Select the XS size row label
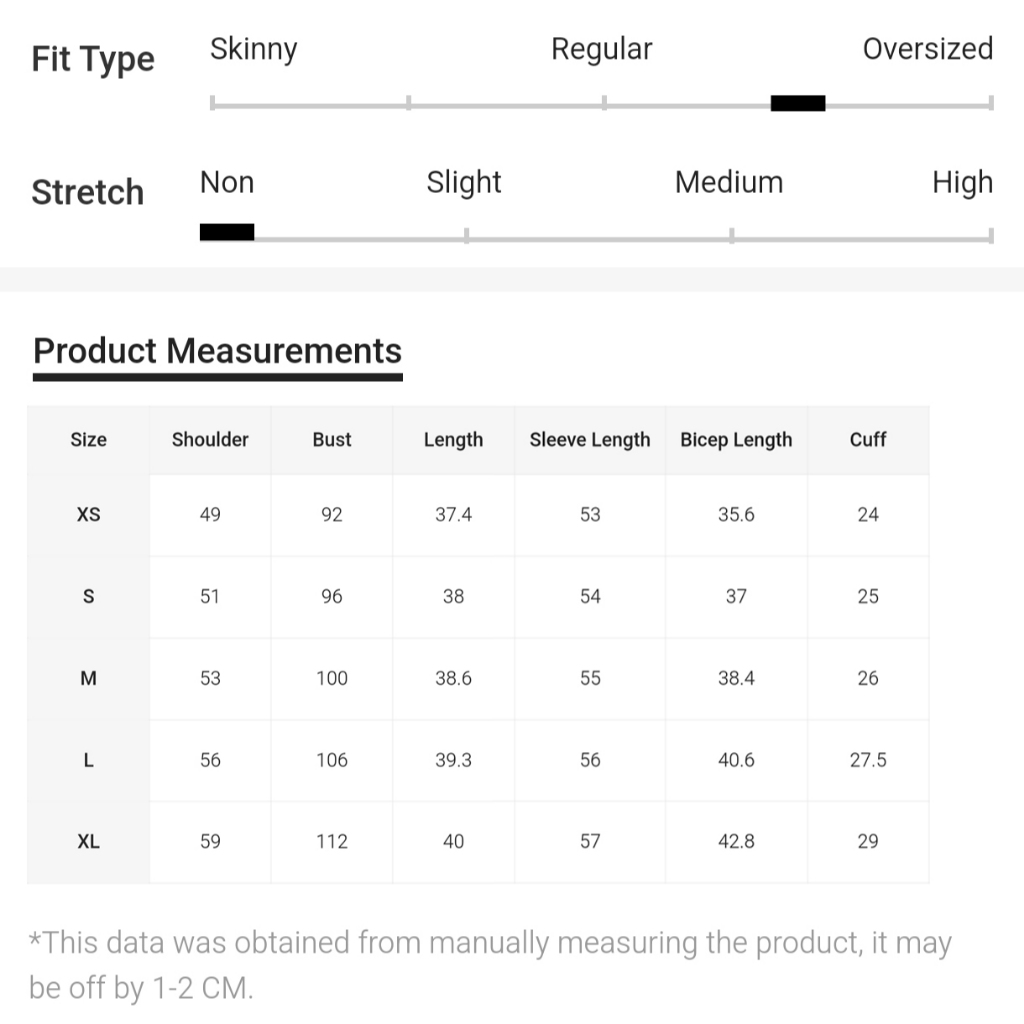The width and height of the screenshot is (1024, 1024). [x=89, y=515]
